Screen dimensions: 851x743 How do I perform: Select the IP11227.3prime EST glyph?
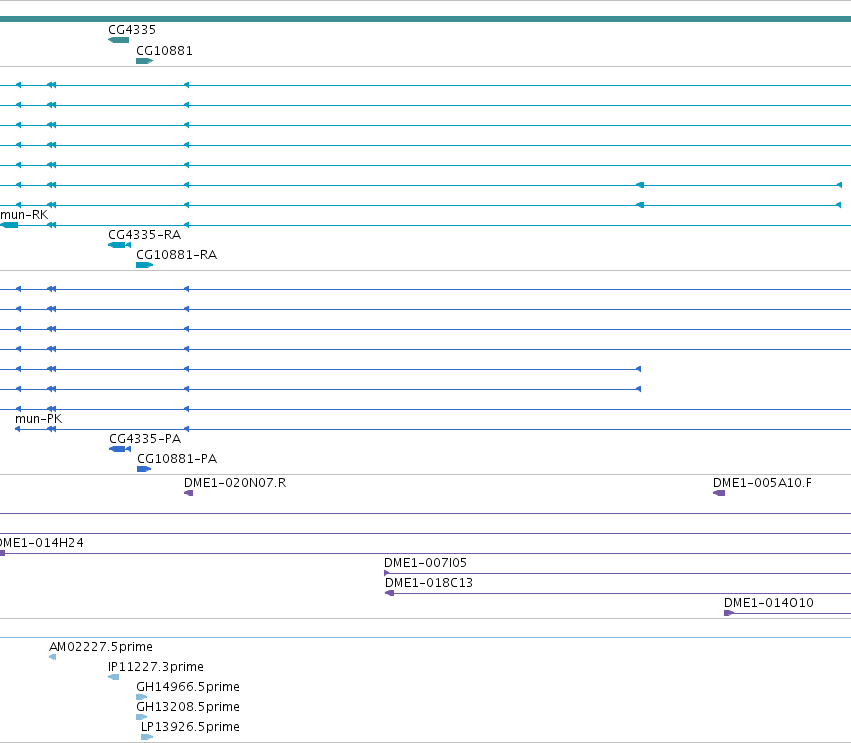point(113,677)
